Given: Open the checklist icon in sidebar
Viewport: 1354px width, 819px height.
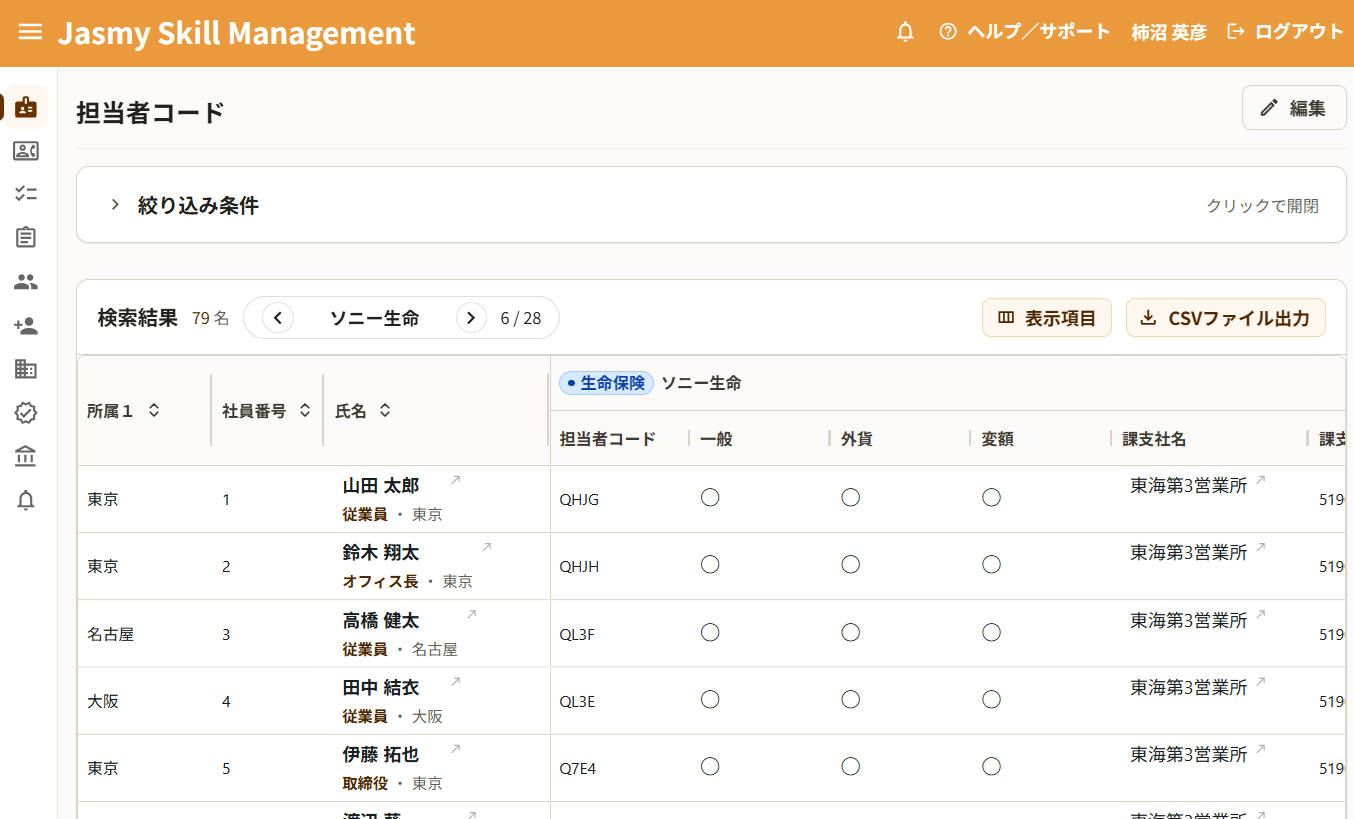Looking at the screenshot, I should pos(26,194).
